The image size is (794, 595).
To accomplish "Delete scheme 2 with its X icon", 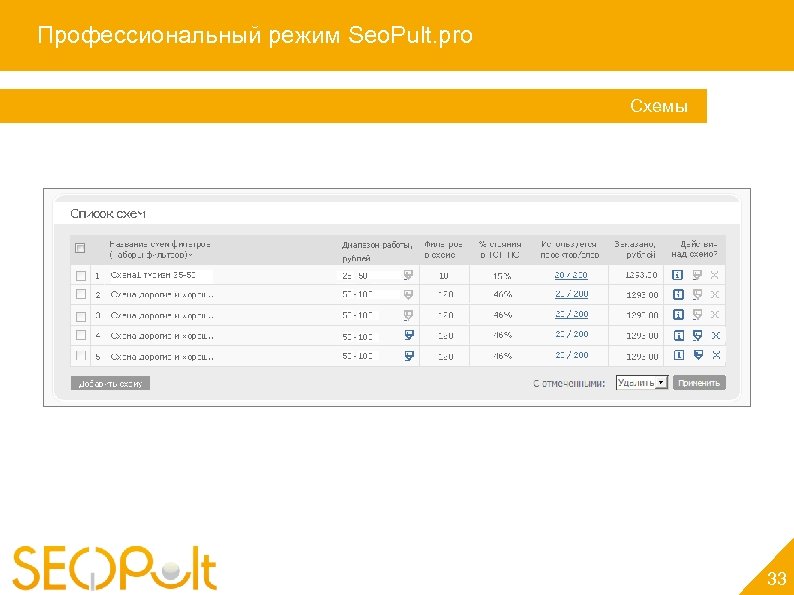I will click(x=714, y=294).
